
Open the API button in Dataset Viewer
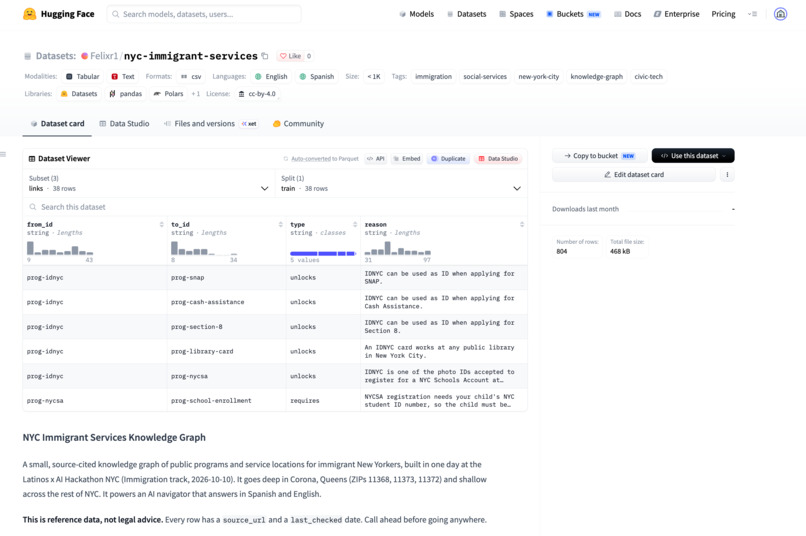(x=375, y=159)
